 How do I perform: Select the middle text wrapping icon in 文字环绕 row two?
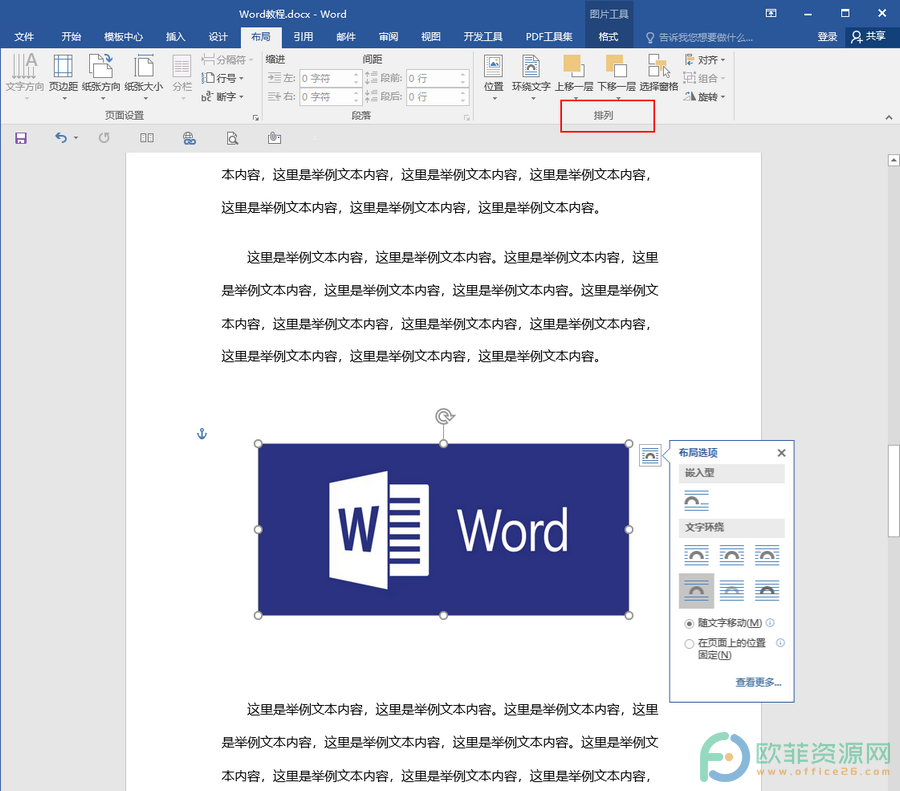pos(732,591)
